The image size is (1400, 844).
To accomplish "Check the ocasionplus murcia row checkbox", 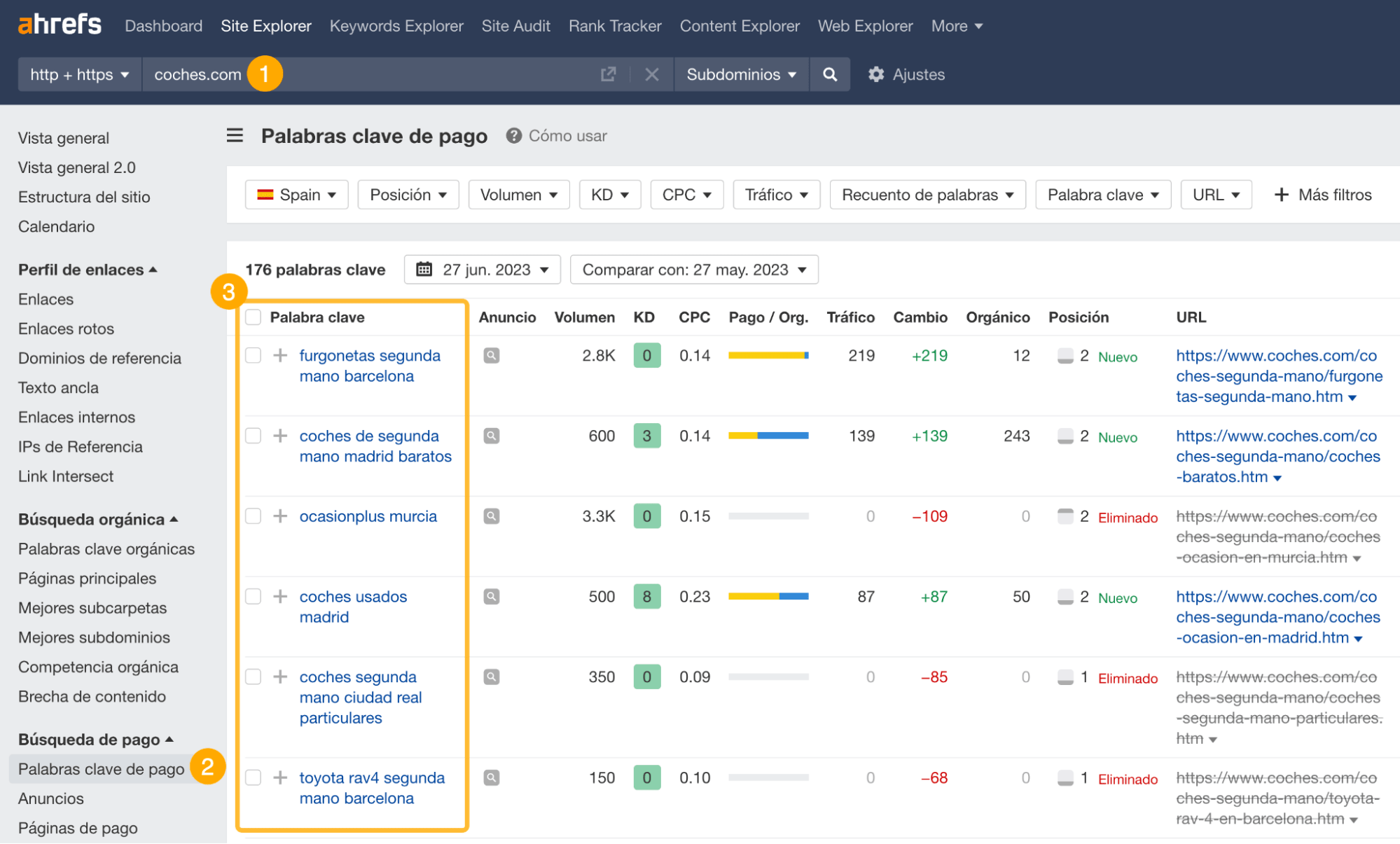I will (253, 516).
